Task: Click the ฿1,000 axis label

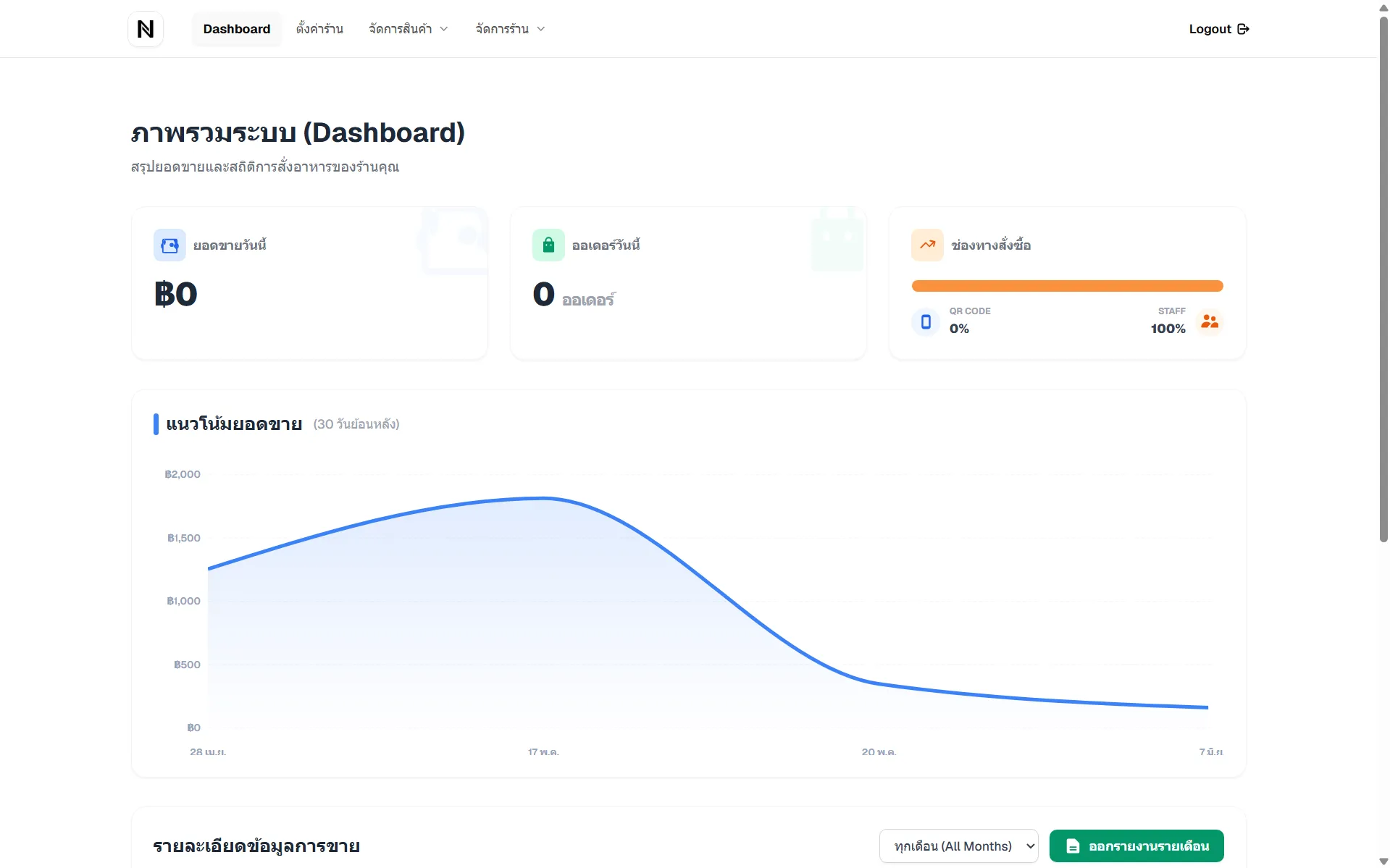Action: click(x=184, y=601)
